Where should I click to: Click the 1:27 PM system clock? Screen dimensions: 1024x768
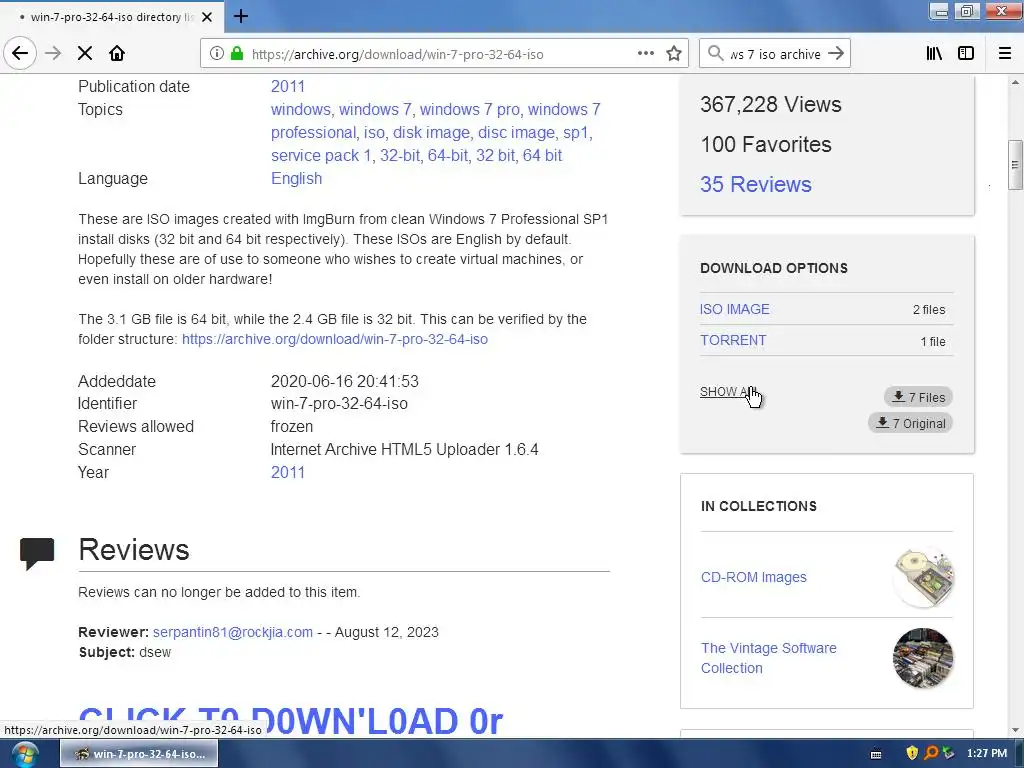coord(987,753)
